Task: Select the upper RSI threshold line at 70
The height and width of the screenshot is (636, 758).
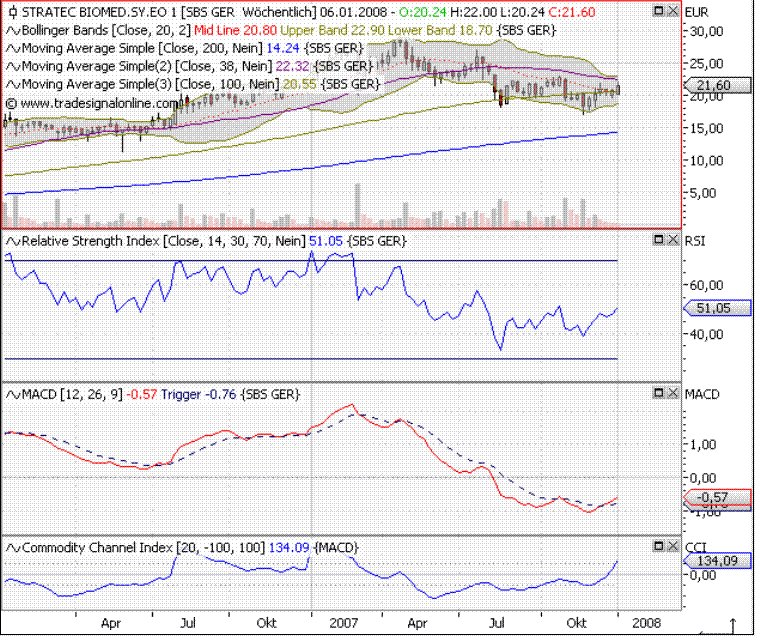Action: (x=311, y=260)
